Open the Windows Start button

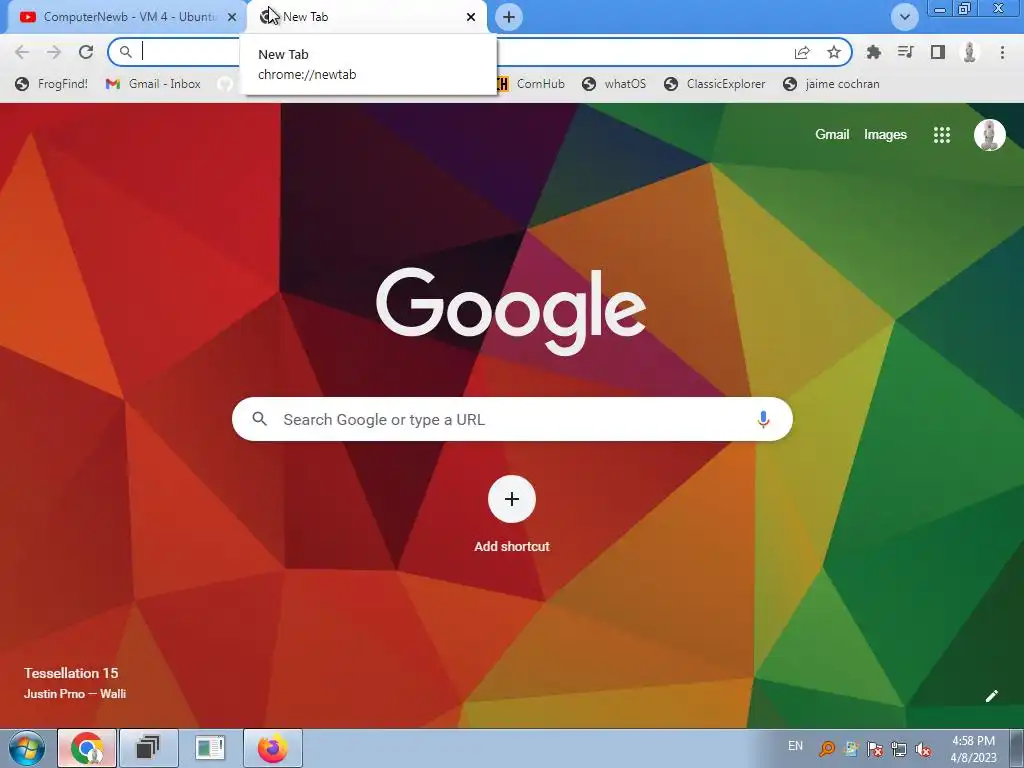coord(27,748)
